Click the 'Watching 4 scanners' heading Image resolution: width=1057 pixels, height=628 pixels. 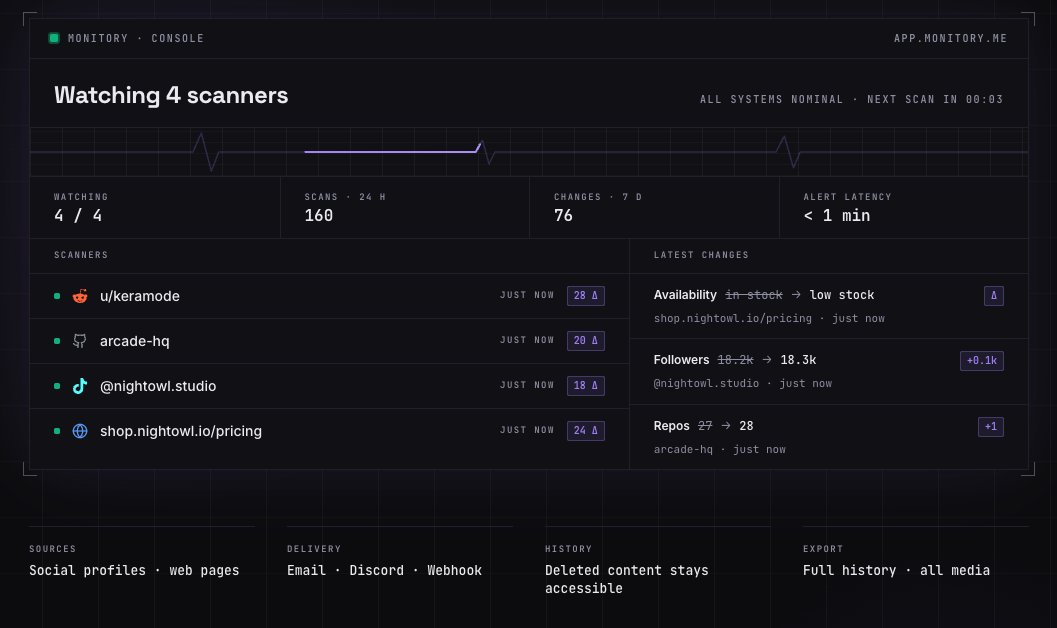[171, 95]
